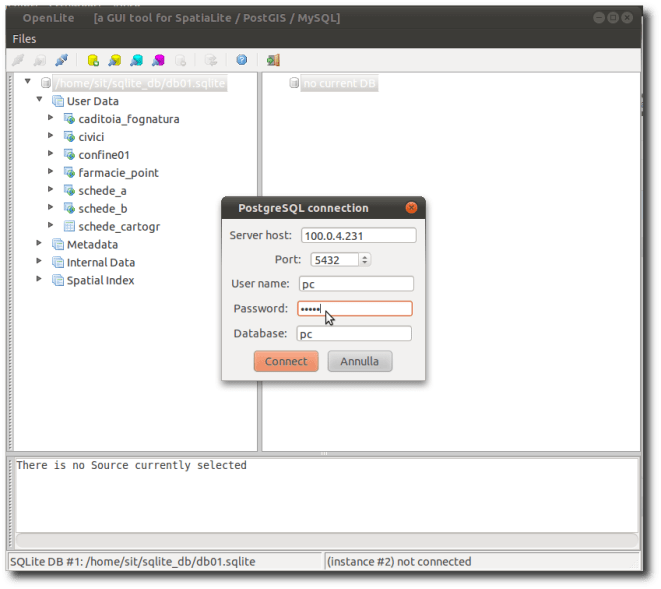Expand the civici table node
The width and height of the screenshot is (661, 589).
click(51, 135)
